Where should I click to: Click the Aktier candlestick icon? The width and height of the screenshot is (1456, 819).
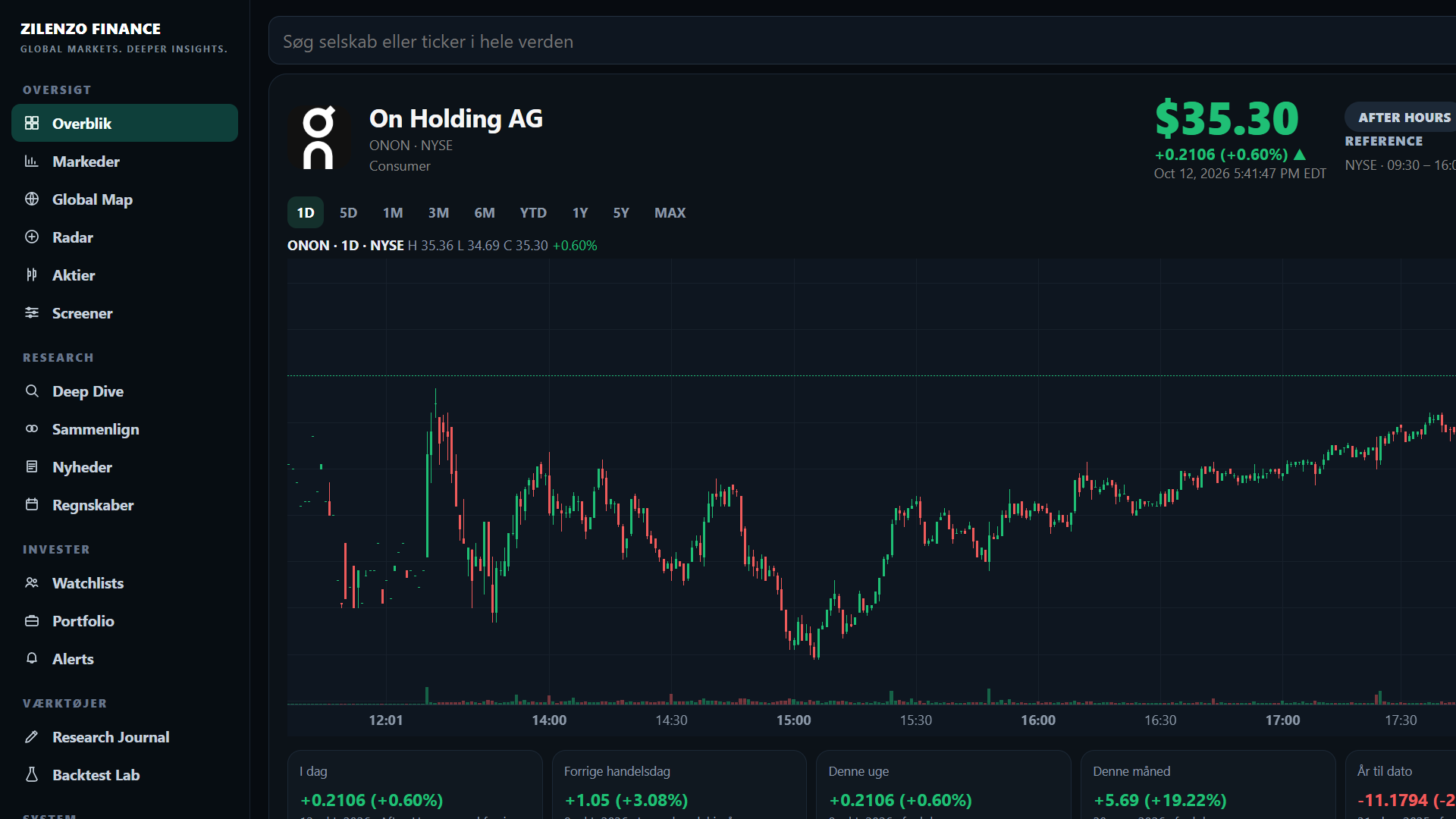point(32,275)
